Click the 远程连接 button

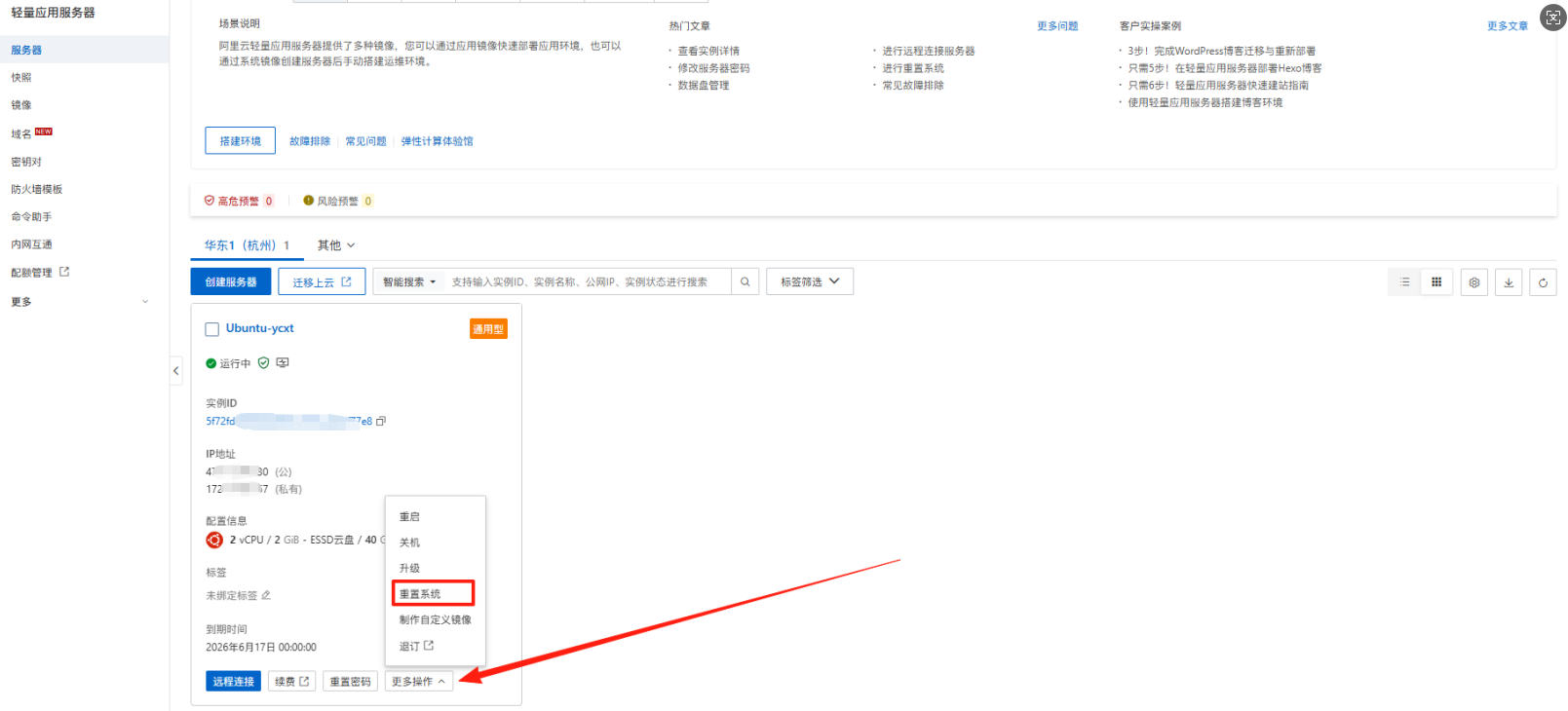click(234, 682)
